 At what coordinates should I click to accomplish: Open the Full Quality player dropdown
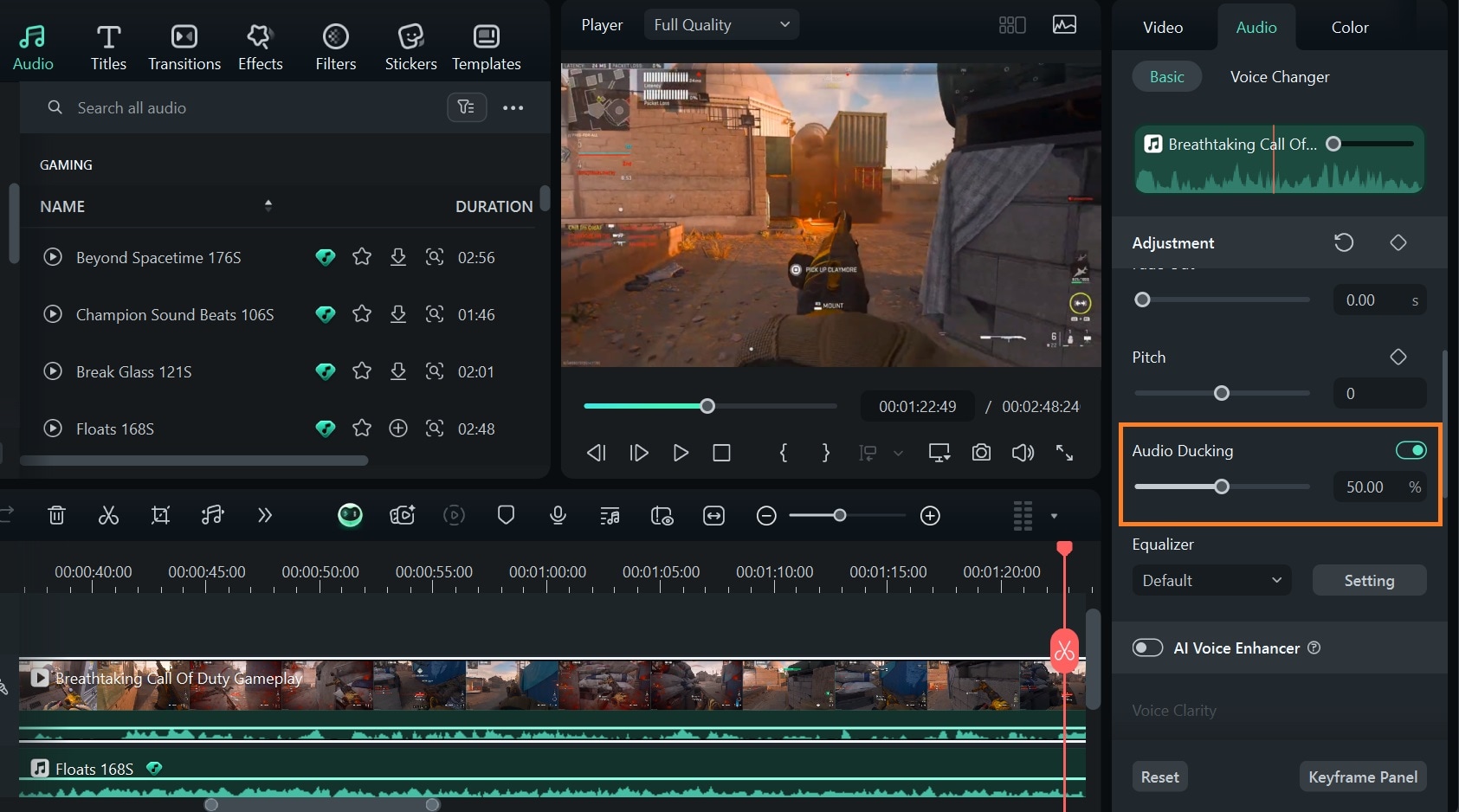[x=721, y=25]
